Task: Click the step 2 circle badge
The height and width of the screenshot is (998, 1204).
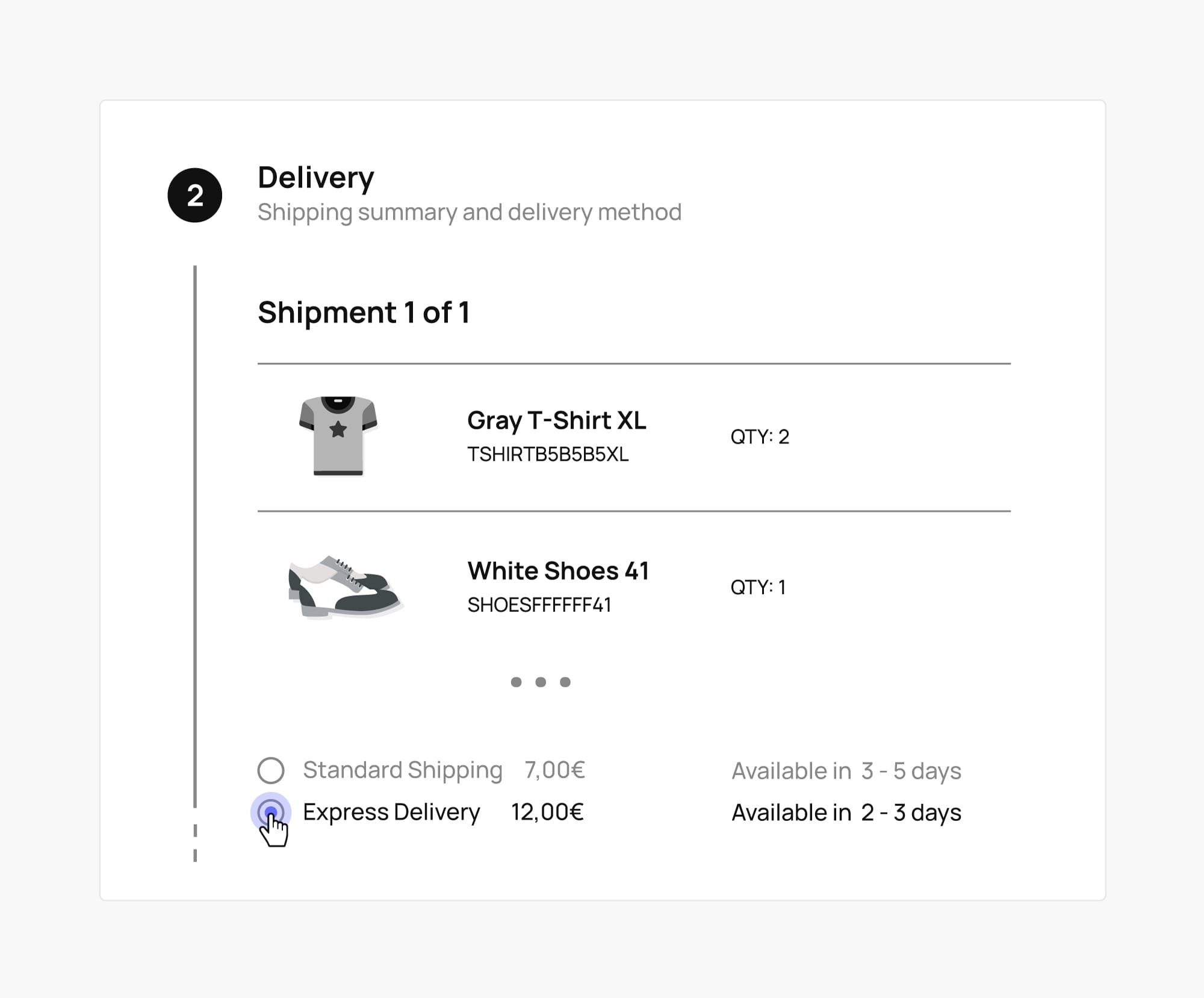Action: pos(196,195)
